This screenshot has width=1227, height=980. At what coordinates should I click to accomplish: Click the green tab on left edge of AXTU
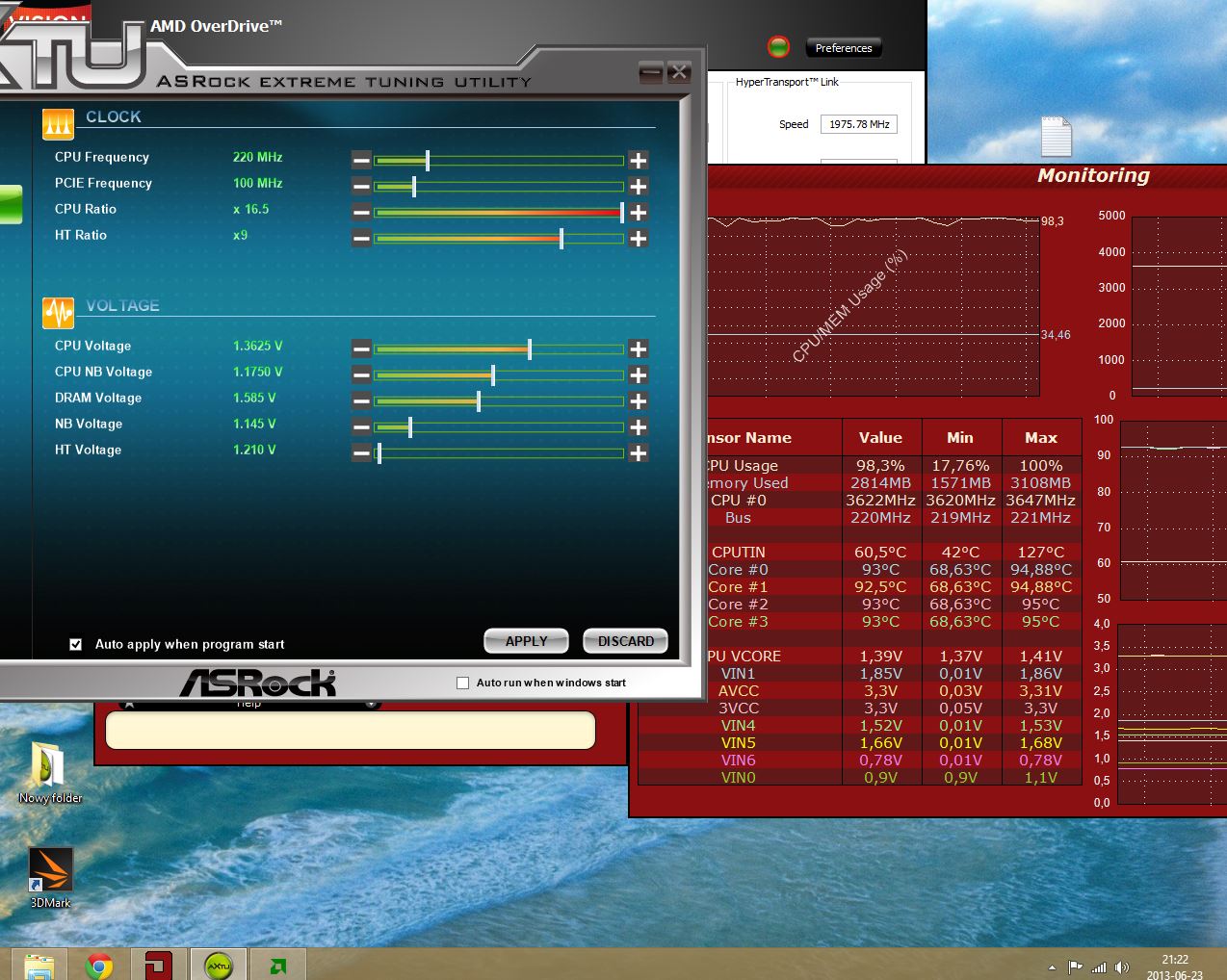pos(11,205)
